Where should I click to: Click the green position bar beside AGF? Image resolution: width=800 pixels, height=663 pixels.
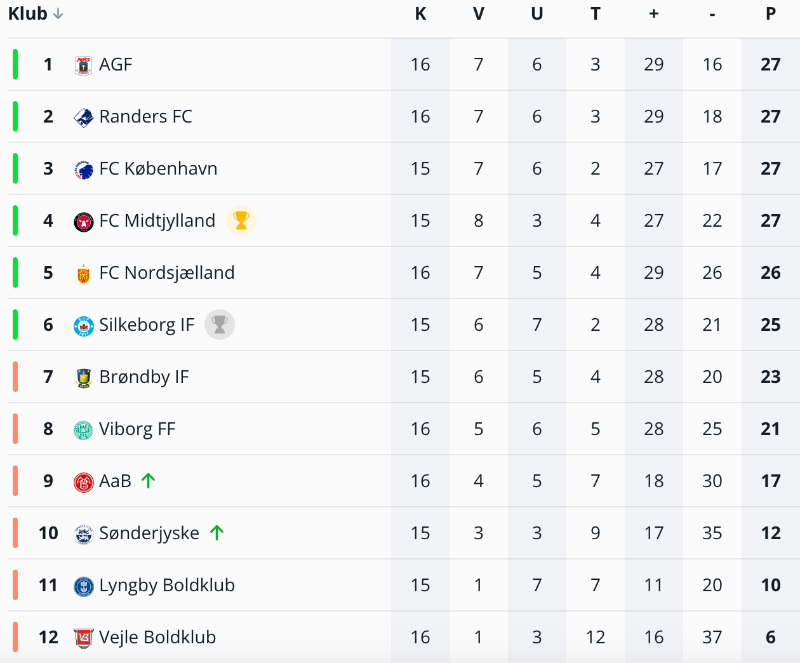click(x=16, y=65)
